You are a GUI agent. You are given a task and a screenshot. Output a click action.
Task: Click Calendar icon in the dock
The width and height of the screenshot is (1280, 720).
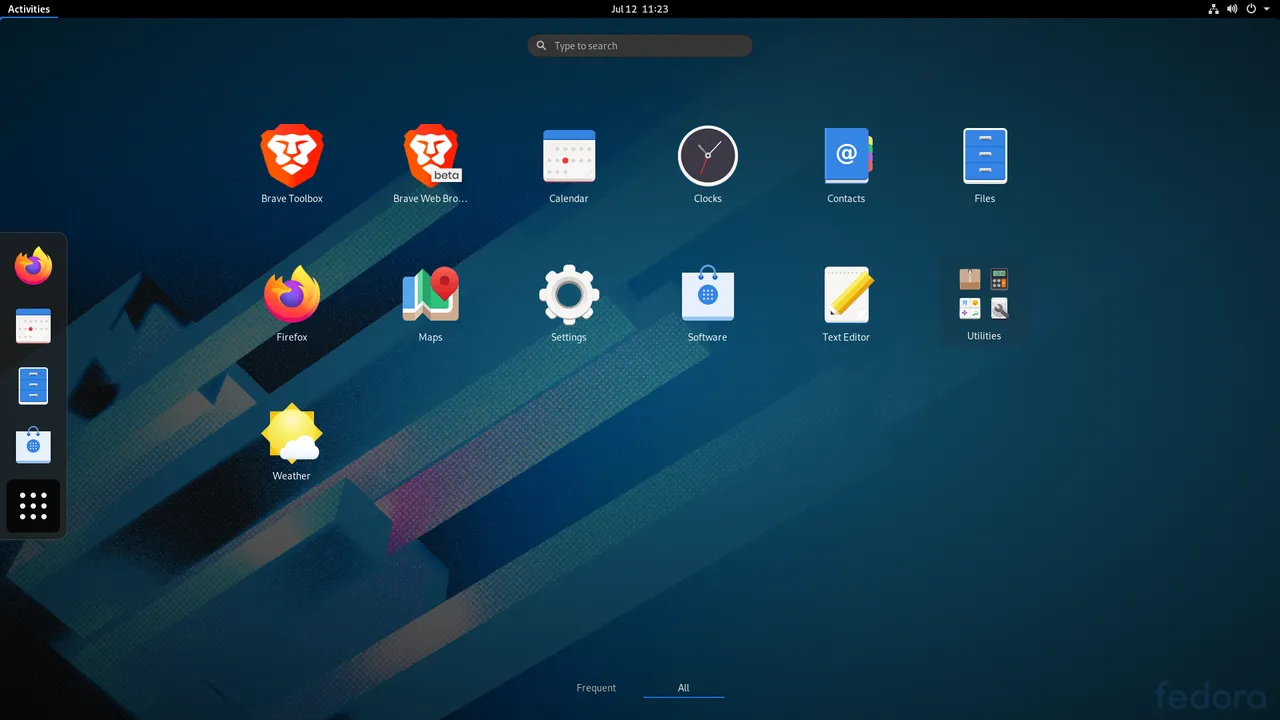tap(33, 326)
